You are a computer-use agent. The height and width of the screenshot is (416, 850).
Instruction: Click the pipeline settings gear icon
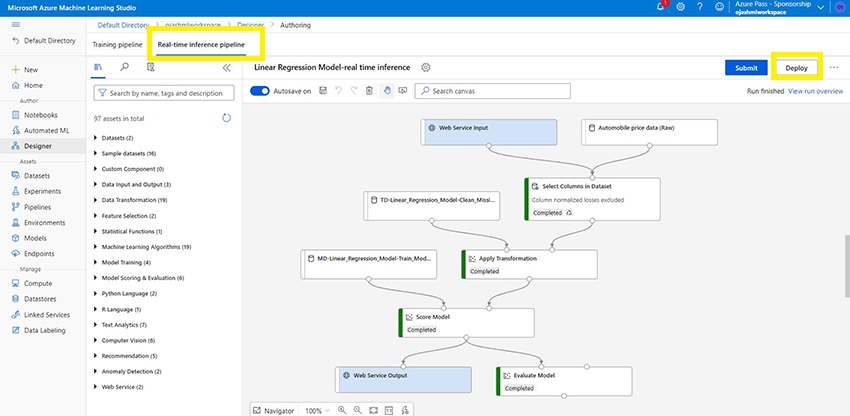click(x=426, y=67)
